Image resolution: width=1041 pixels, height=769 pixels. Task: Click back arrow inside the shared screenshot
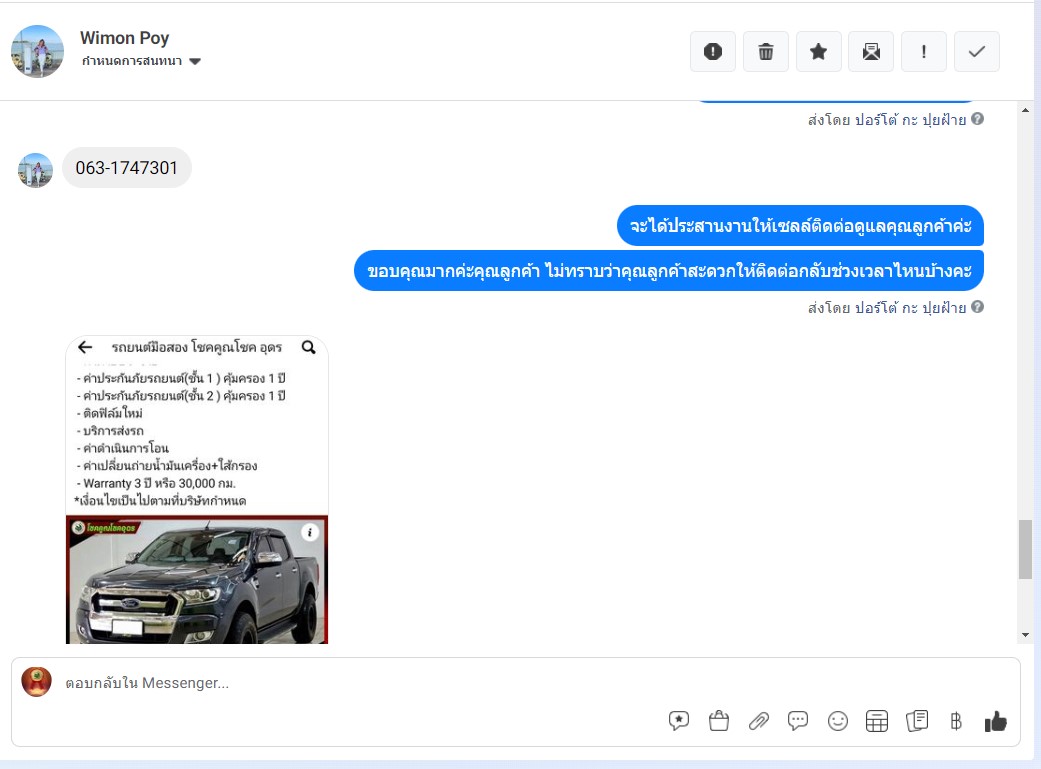pos(85,347)
